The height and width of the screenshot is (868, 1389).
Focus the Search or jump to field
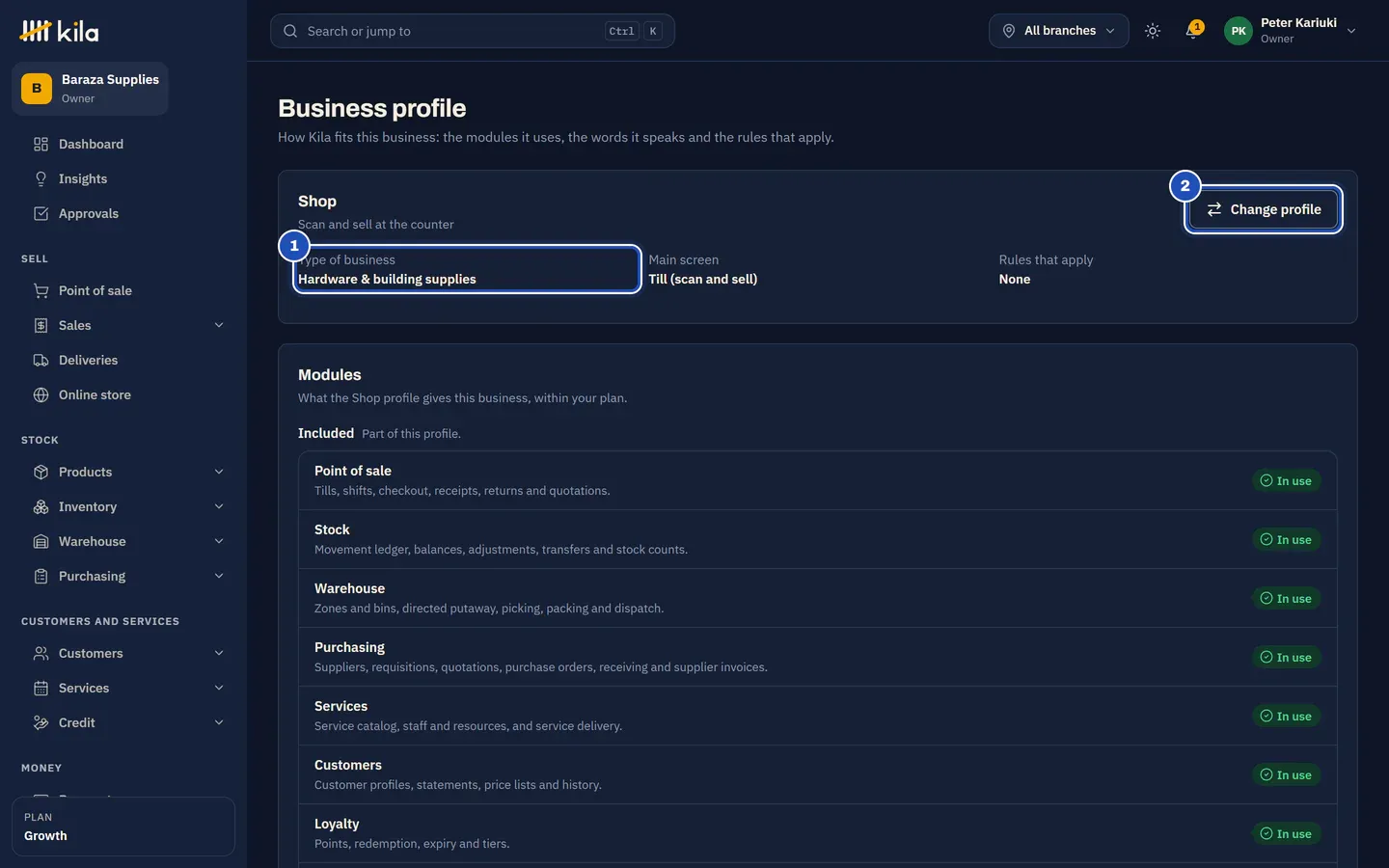coord(473,31)
